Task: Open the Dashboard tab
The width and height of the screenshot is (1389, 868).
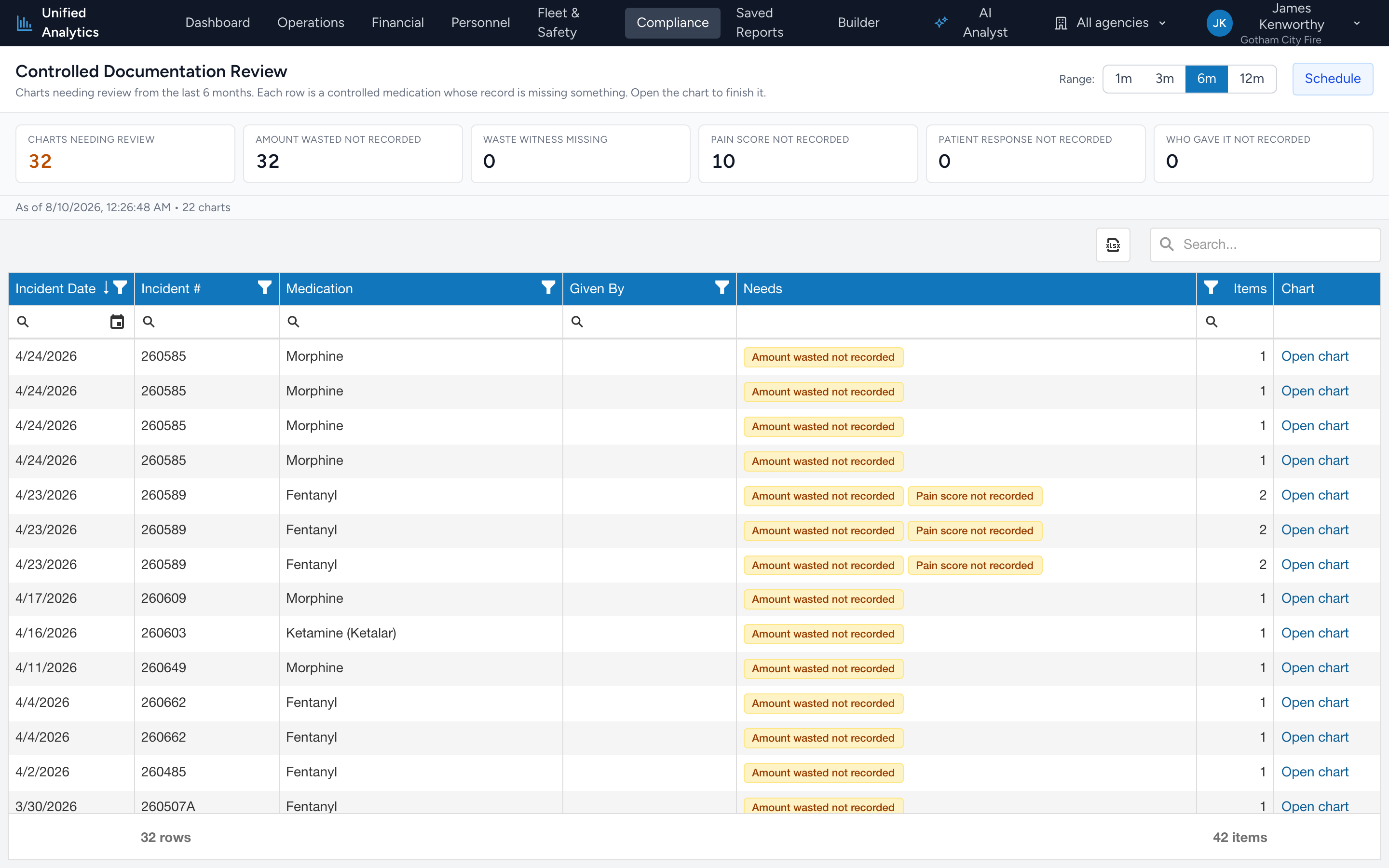Action: pyautogui.click(x=218, y=23)
